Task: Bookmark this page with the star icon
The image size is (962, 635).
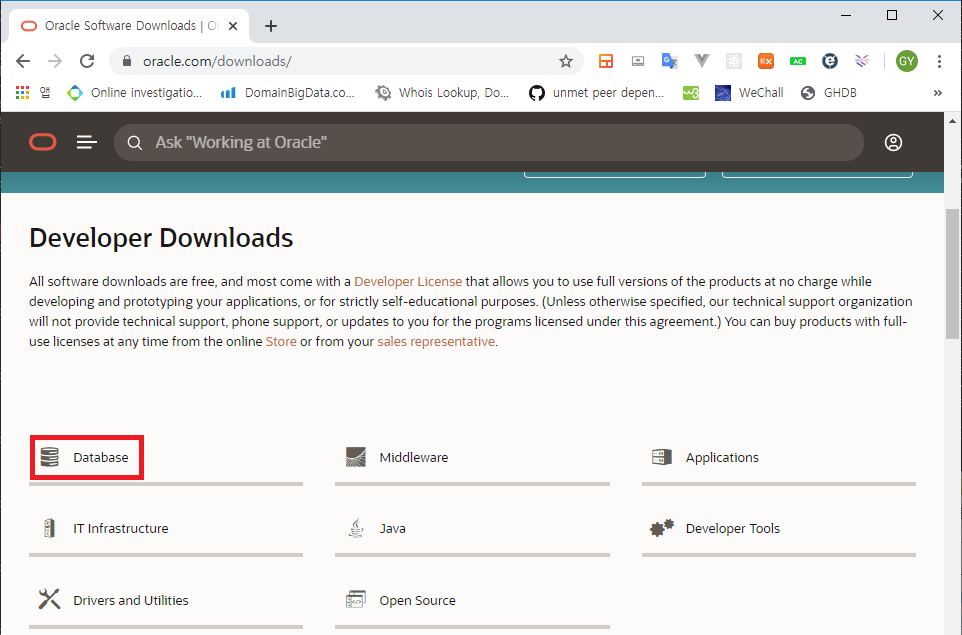Action: (x=566, y=61)
